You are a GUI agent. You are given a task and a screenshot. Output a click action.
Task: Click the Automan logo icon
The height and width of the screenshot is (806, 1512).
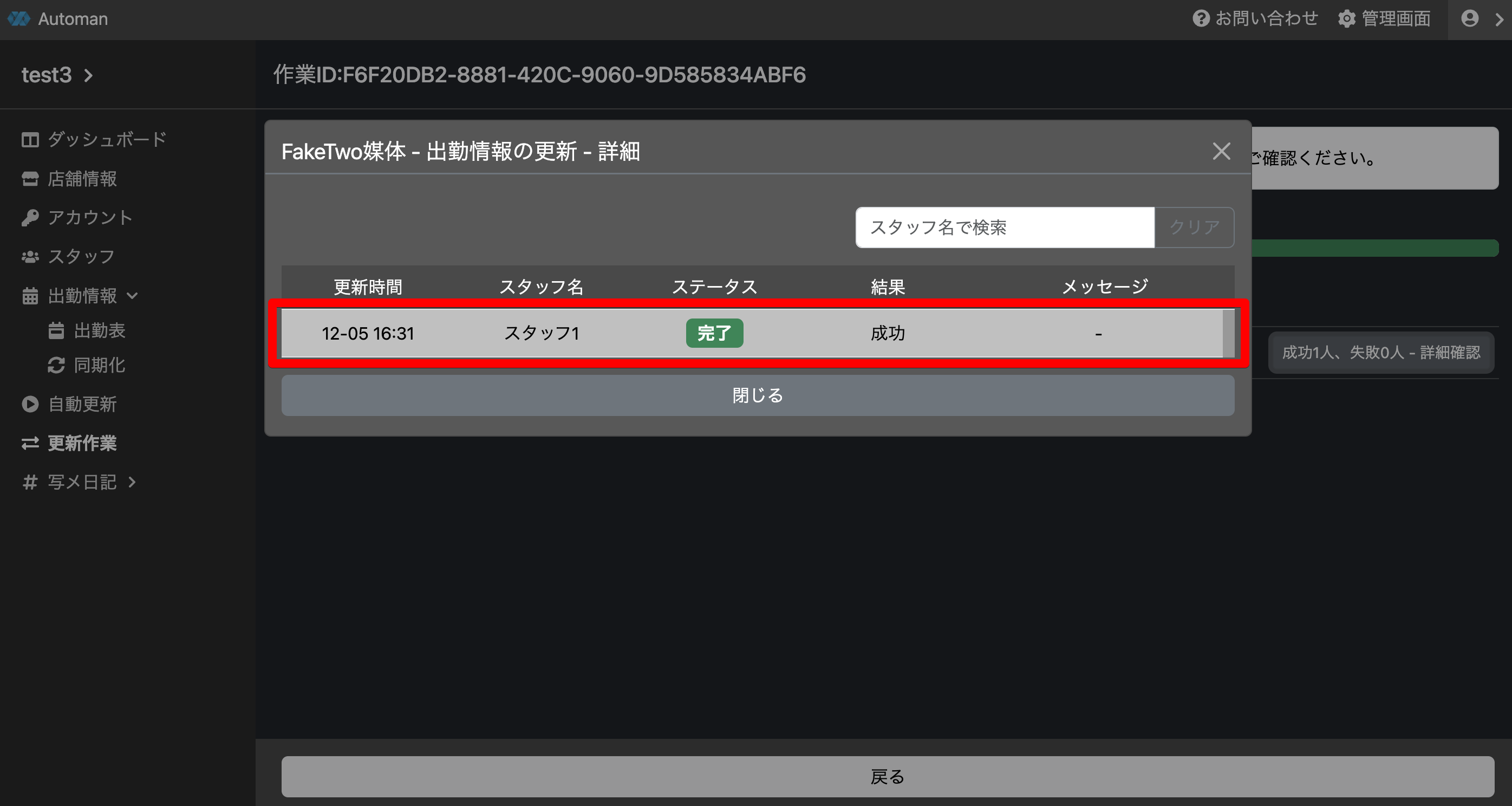[x=19, y=19]
